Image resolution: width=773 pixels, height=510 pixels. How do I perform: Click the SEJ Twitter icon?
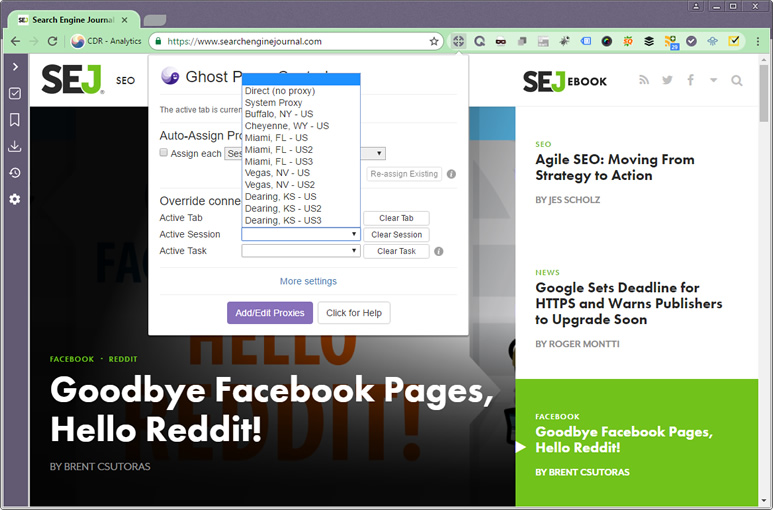[668, 80]
